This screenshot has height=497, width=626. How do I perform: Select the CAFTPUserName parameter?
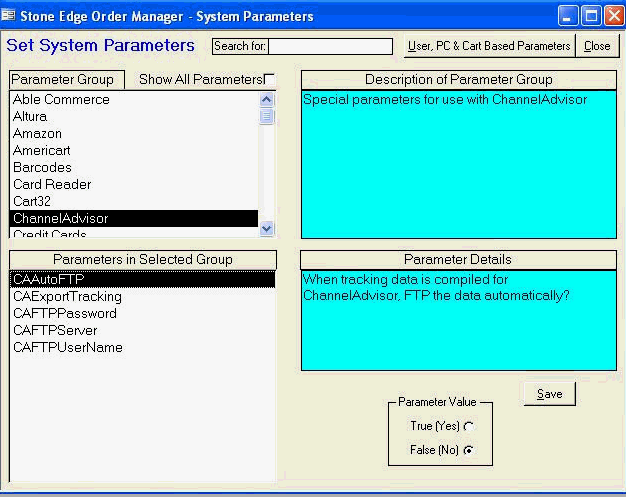point(143,347)
